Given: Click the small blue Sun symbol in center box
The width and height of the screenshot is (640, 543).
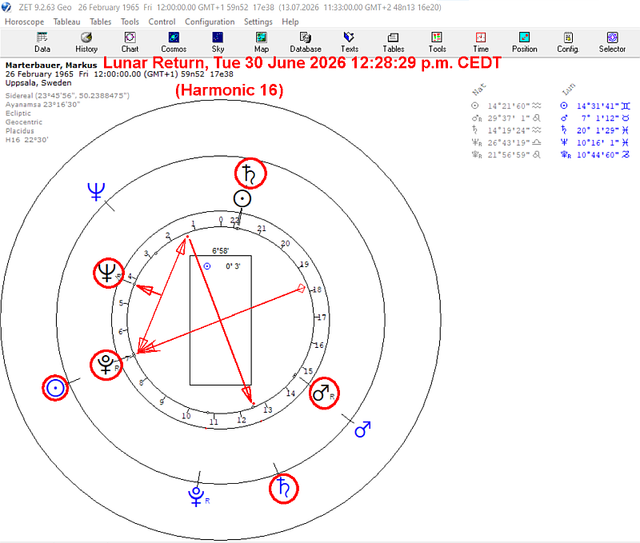Looking at the screenshot, I should tap(207, 266).
